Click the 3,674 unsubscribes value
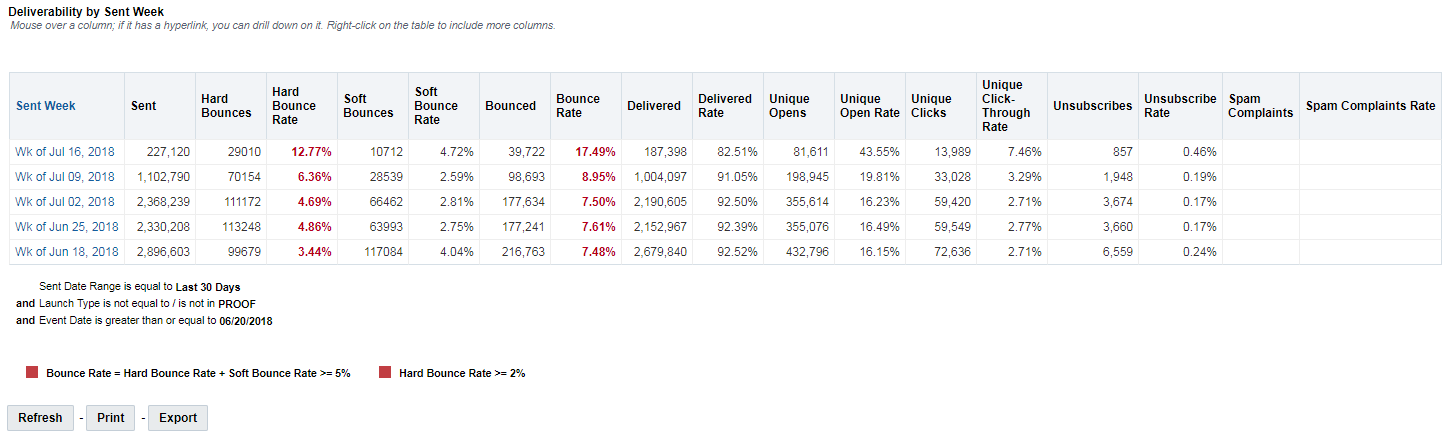 click(1117, 202)
